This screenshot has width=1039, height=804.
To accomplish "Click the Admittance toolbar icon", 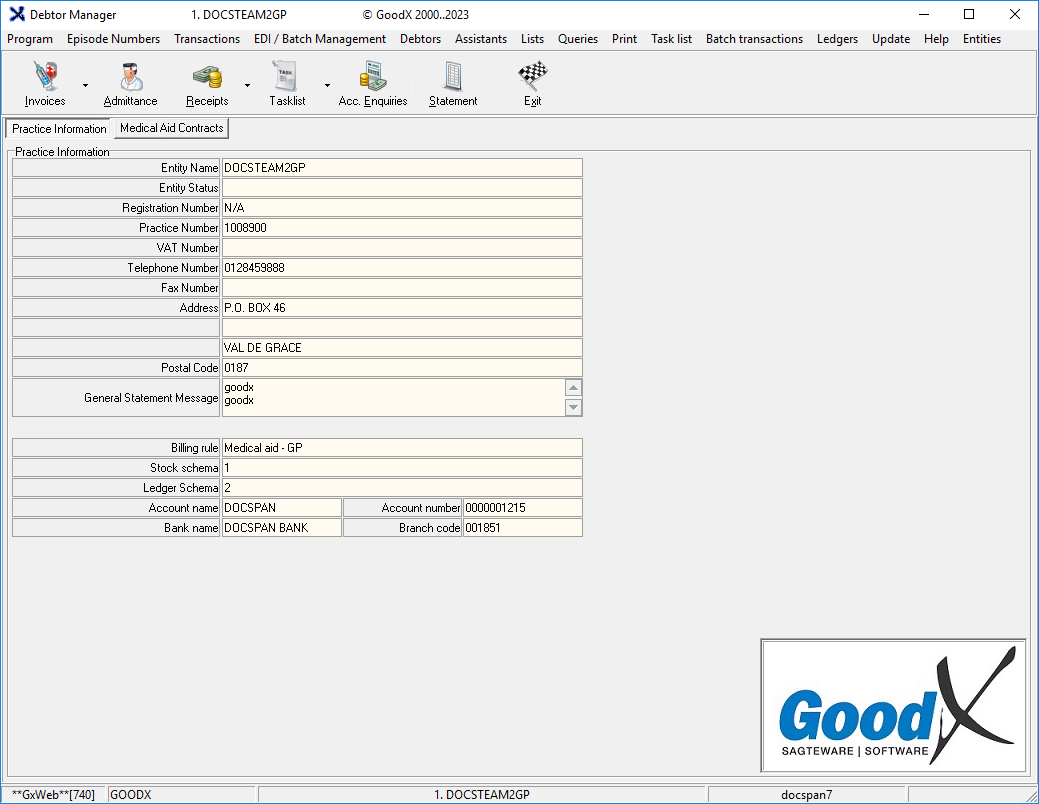I will click(x=130, y=83).
